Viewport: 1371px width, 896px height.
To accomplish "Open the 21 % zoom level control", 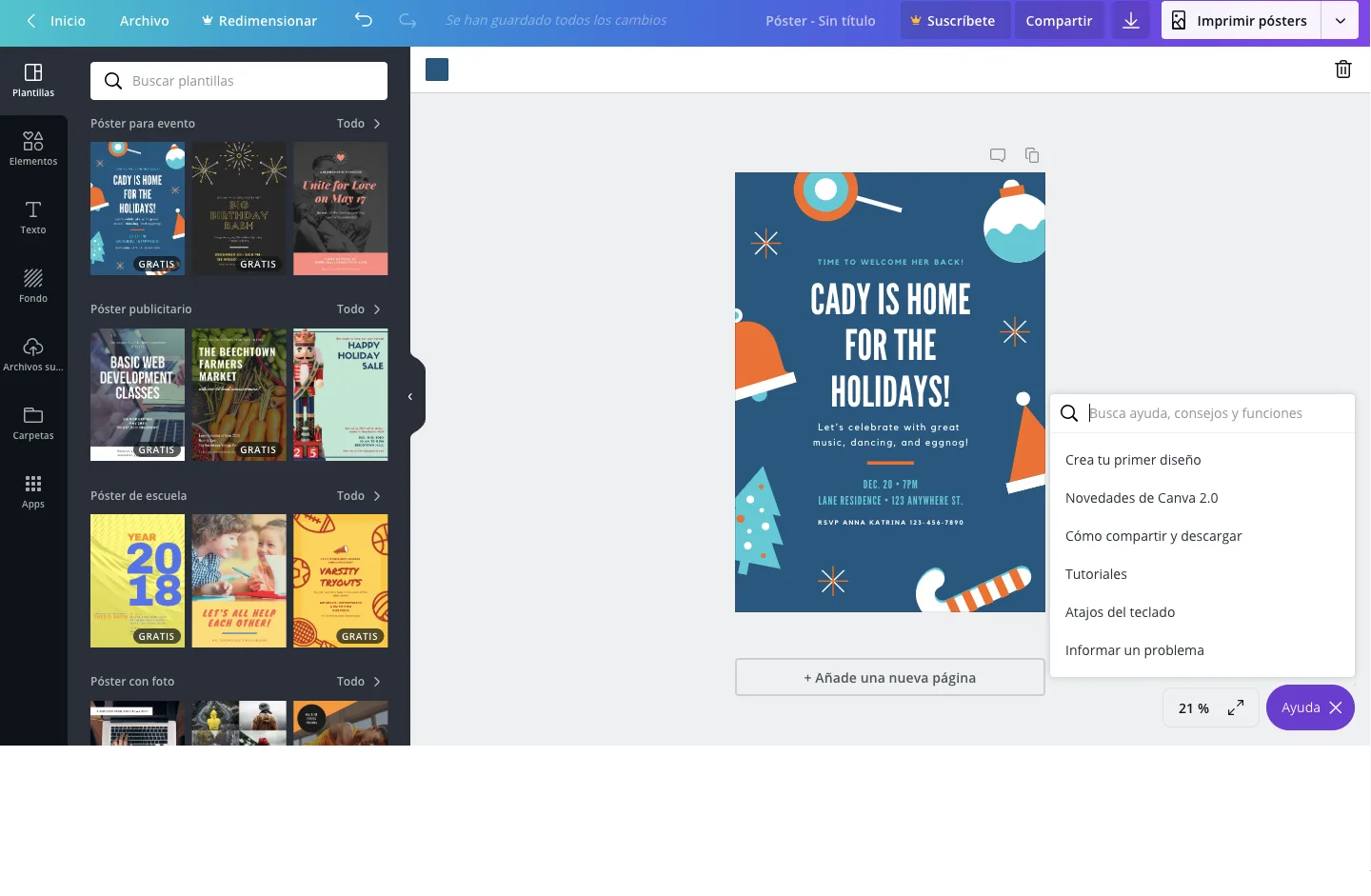I will point(1193,708).
